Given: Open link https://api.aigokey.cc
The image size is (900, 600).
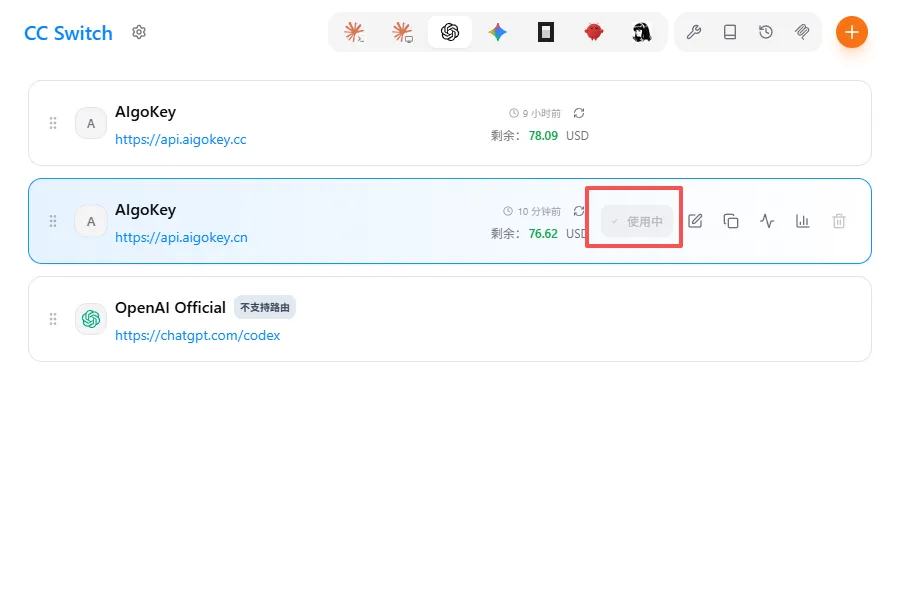Looking at the screenshot, I should pyautogui.click(x=181, y=140).
